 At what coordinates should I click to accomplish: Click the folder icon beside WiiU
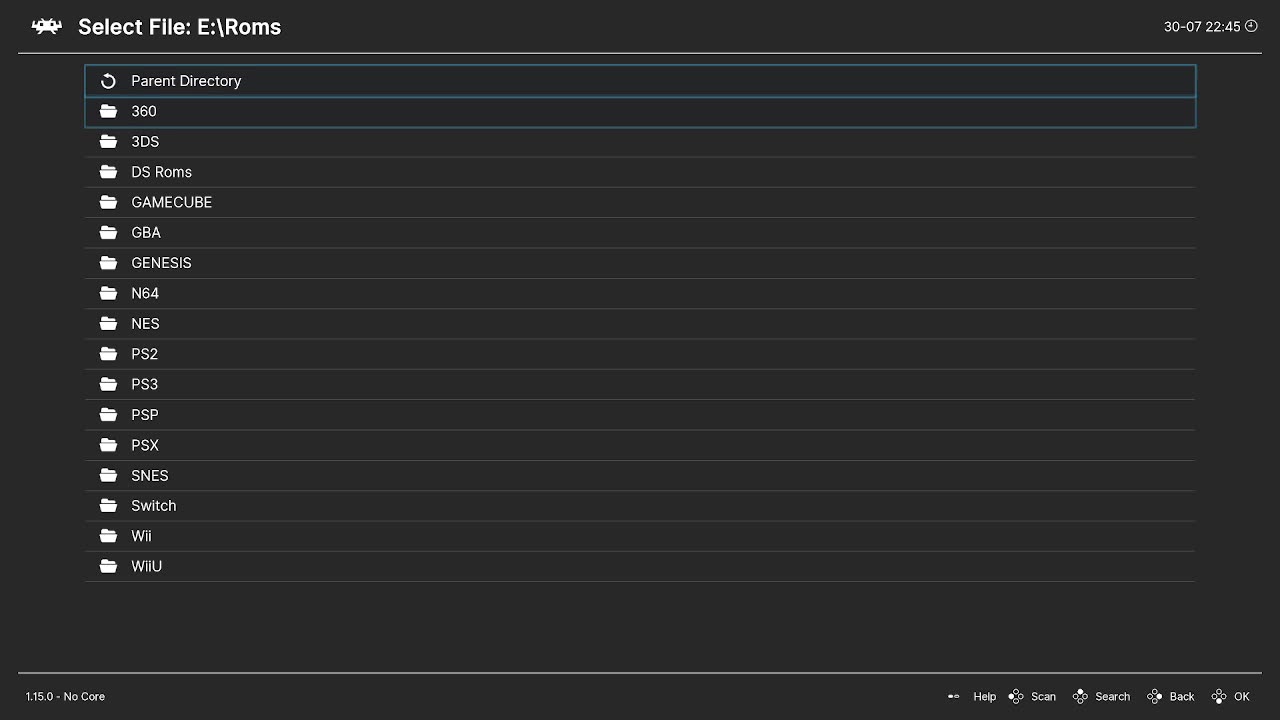pos(108,566)
